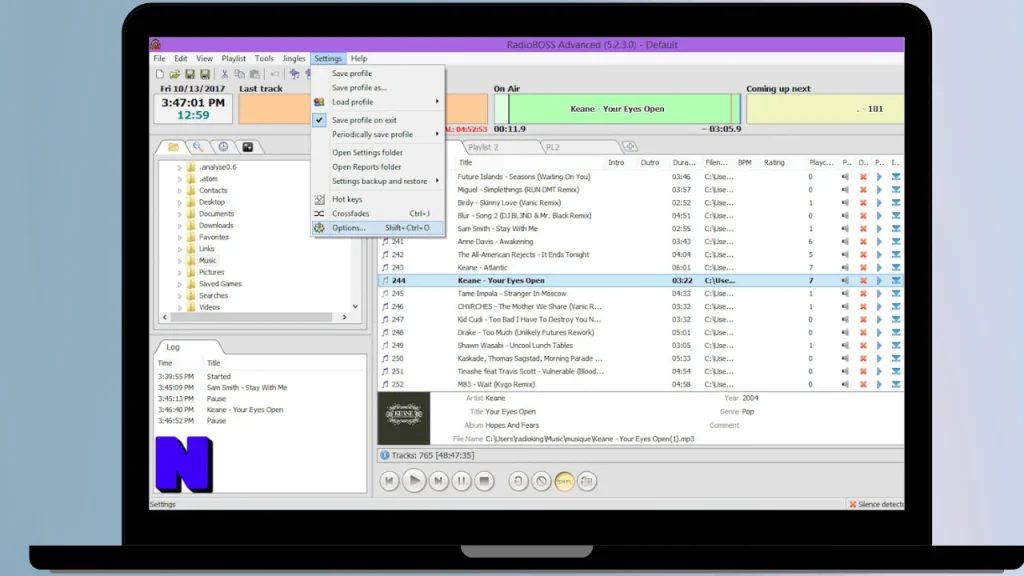Click red X icon in Birdy - Skinny Love row
The height and width of the screenshot is (576, 1024).
click(x=863, y=202)
